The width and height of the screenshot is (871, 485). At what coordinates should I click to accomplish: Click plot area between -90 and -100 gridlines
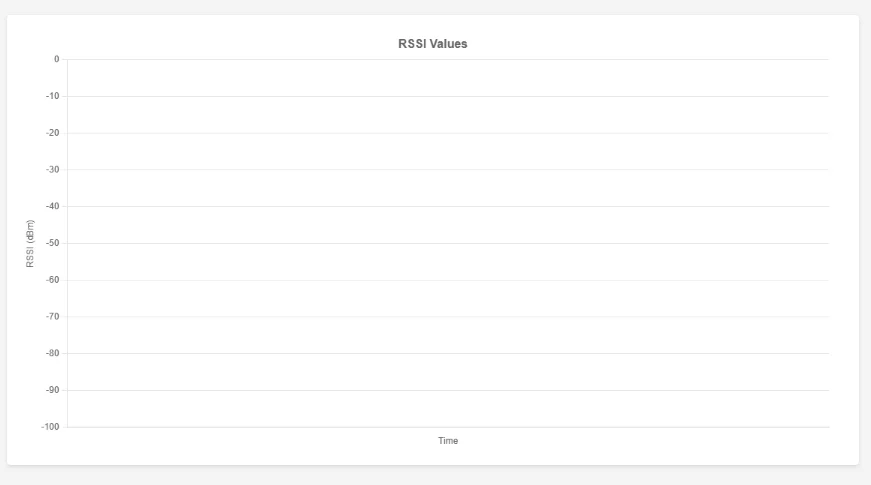(448, 409)
